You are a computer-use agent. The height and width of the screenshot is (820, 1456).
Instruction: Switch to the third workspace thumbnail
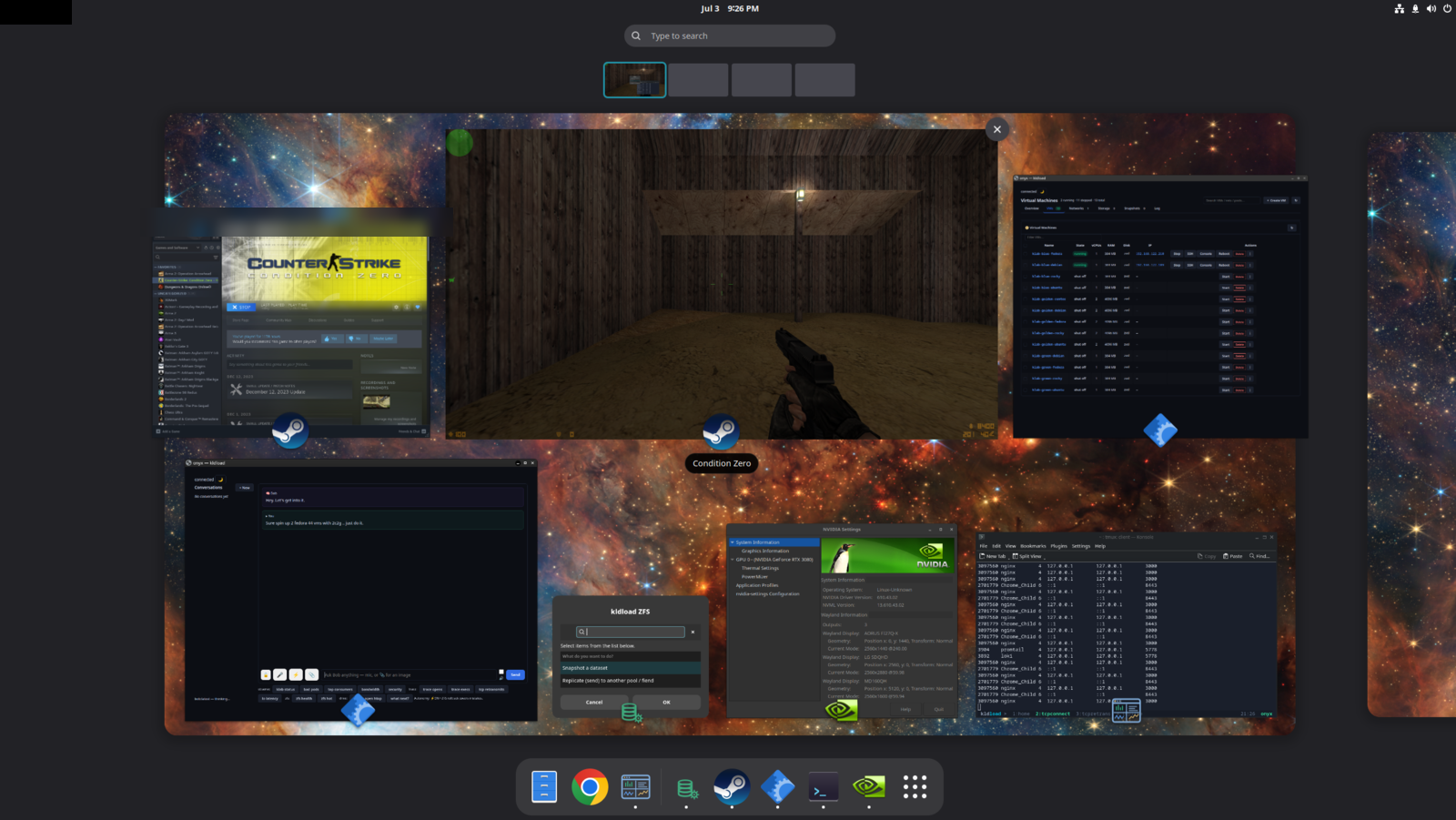coord(762,80)
